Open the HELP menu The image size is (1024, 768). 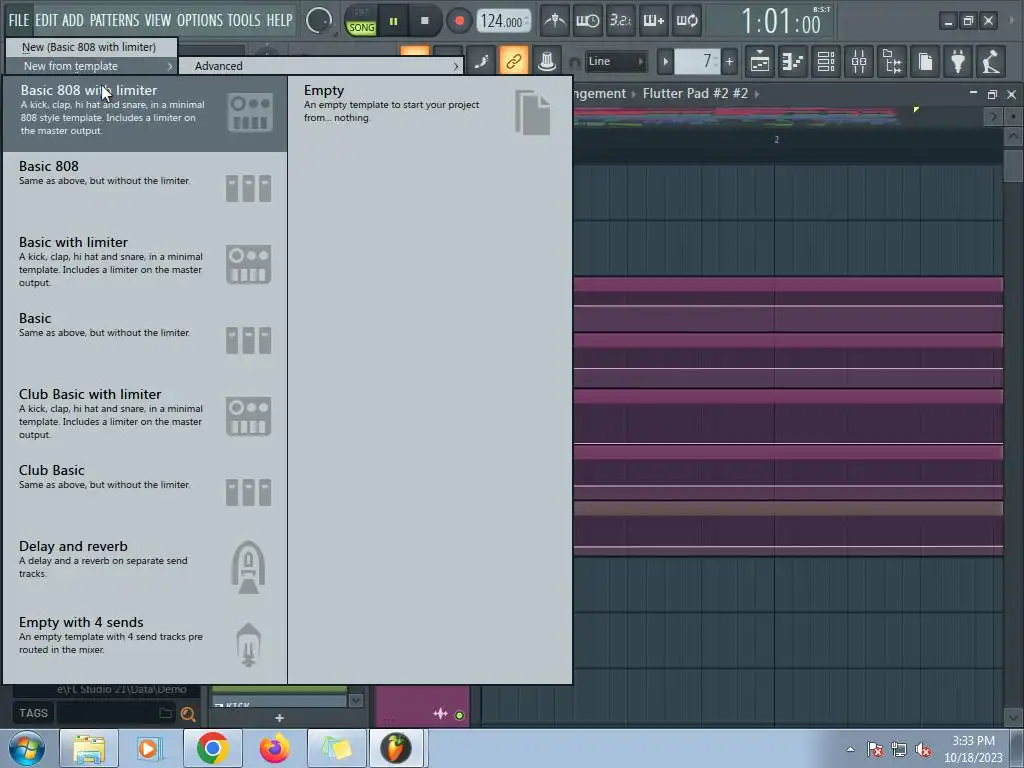coord(280,20)
